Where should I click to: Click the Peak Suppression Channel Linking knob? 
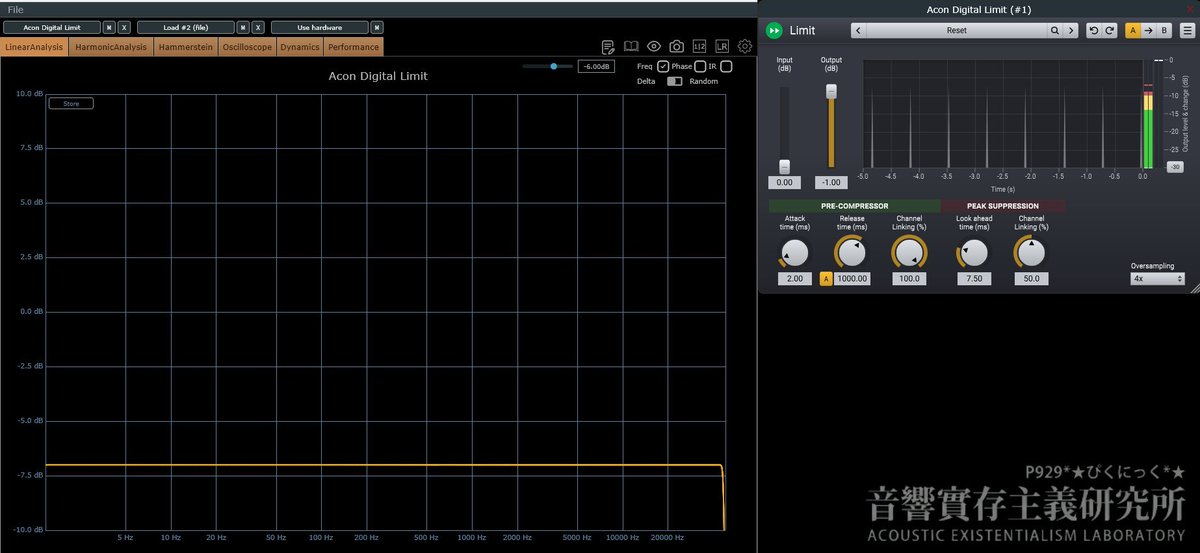(1031, 253)
